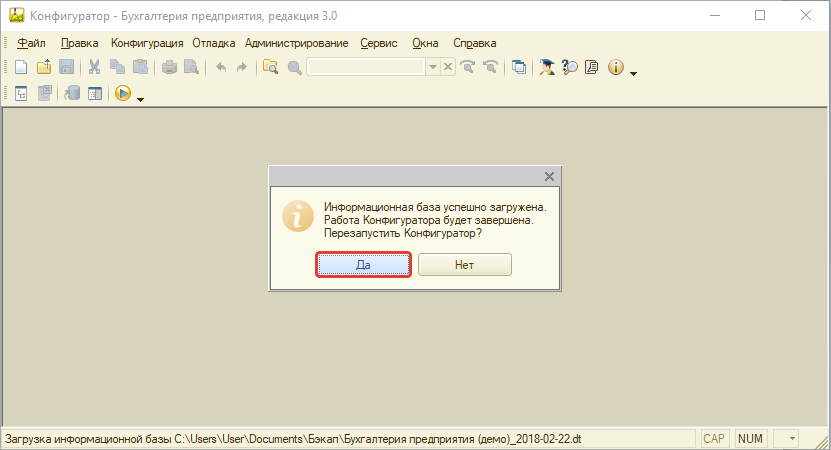
Task: Clear the search field with X
Action: (x=448, y=67)
